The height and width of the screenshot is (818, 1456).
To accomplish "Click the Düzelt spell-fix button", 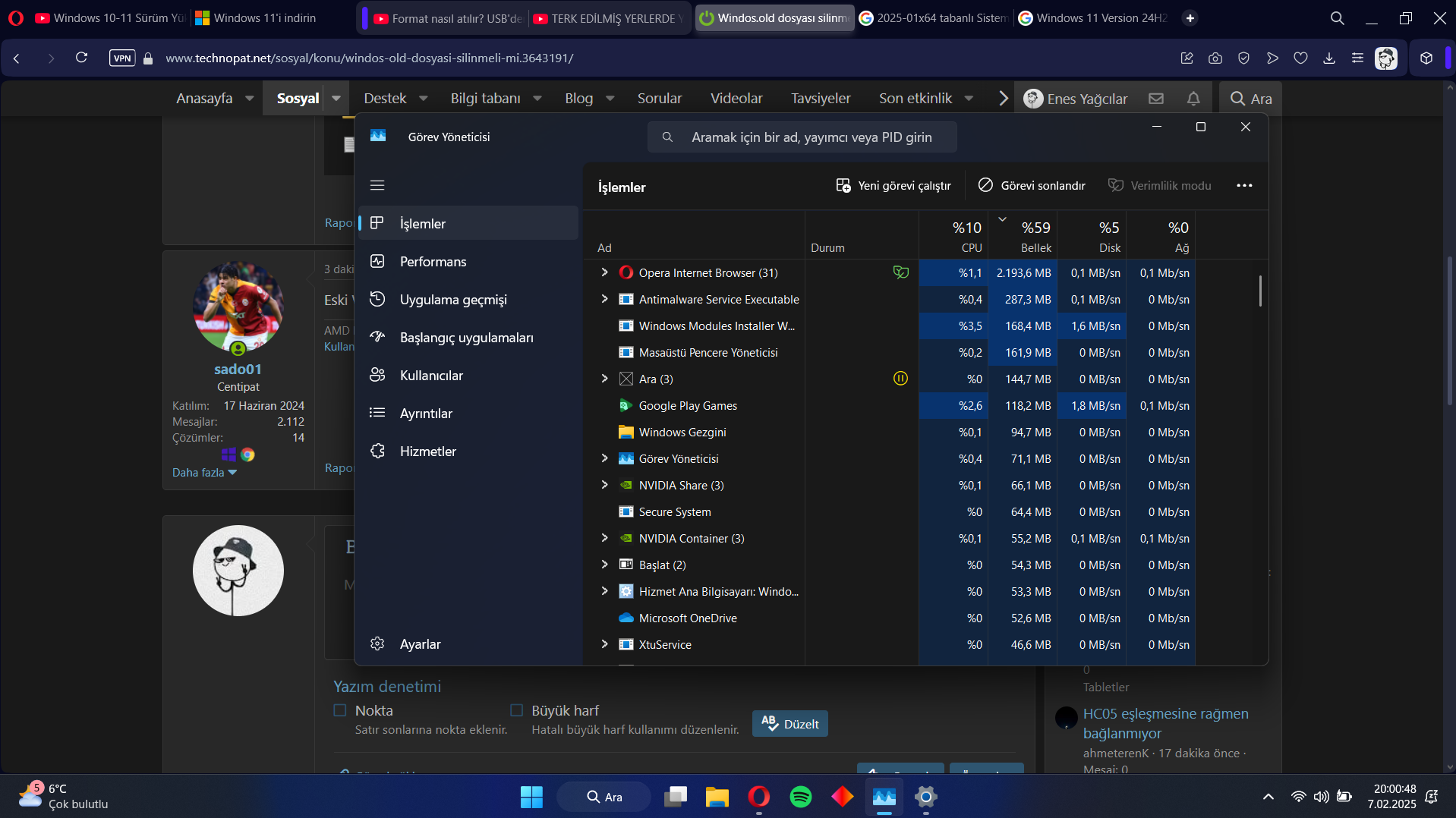I will point(790,724).
